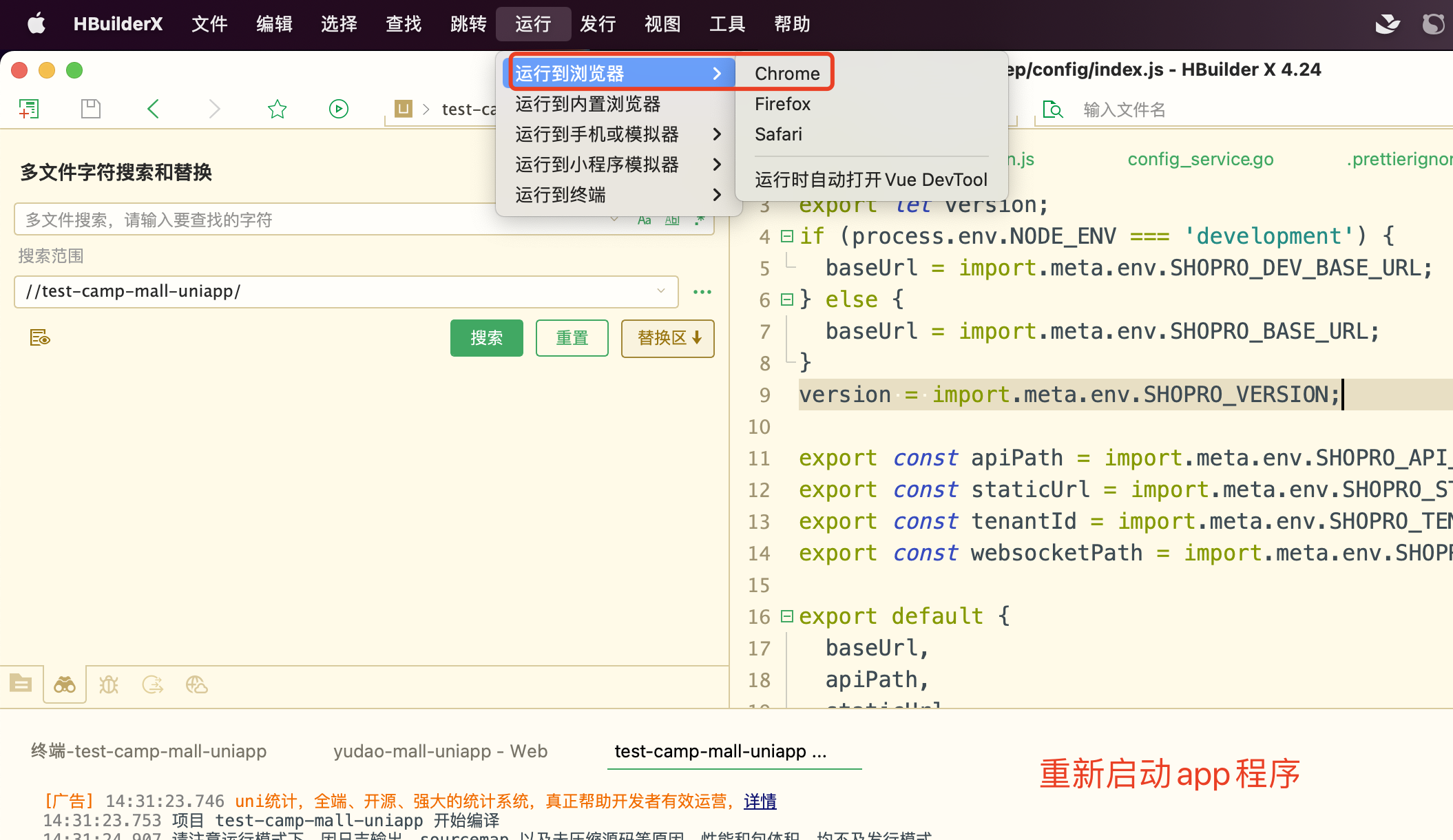This screenshot has height=840, width=1453.
Task: Click the new file toolbar icon
Action: point(29,109)
